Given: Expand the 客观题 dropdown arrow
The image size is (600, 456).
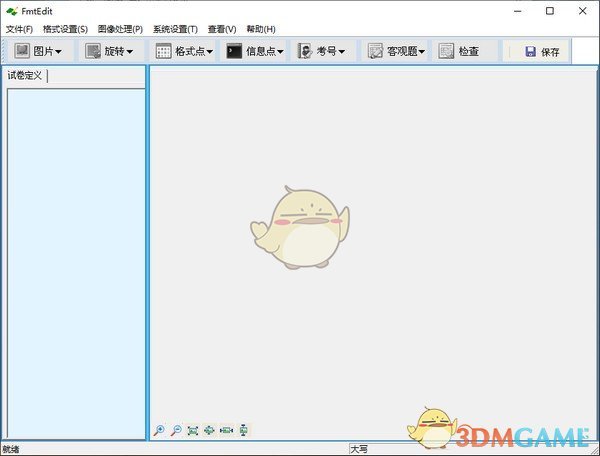Looking at the screenshot, I should [x=422, y=51].
